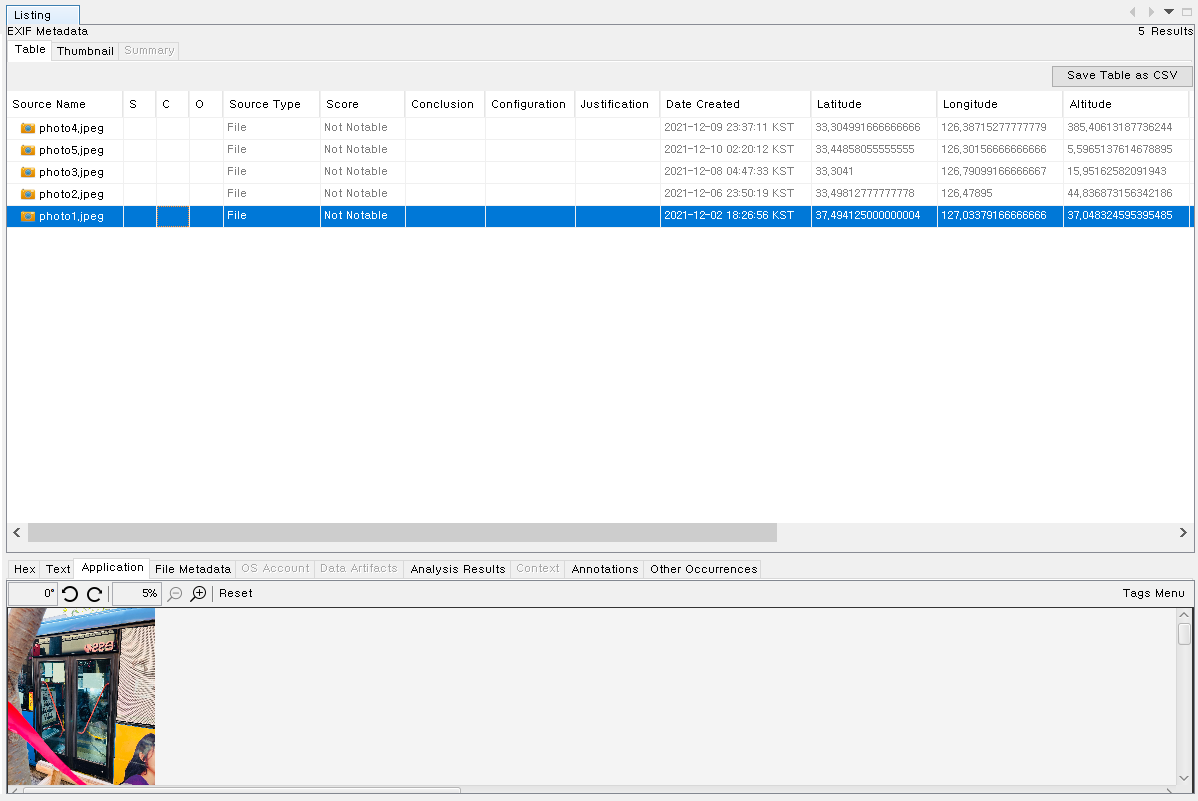1198x801 pixels.
Task: Open the Listing tab
Action: pyautogui.click(x=42, y=15)
